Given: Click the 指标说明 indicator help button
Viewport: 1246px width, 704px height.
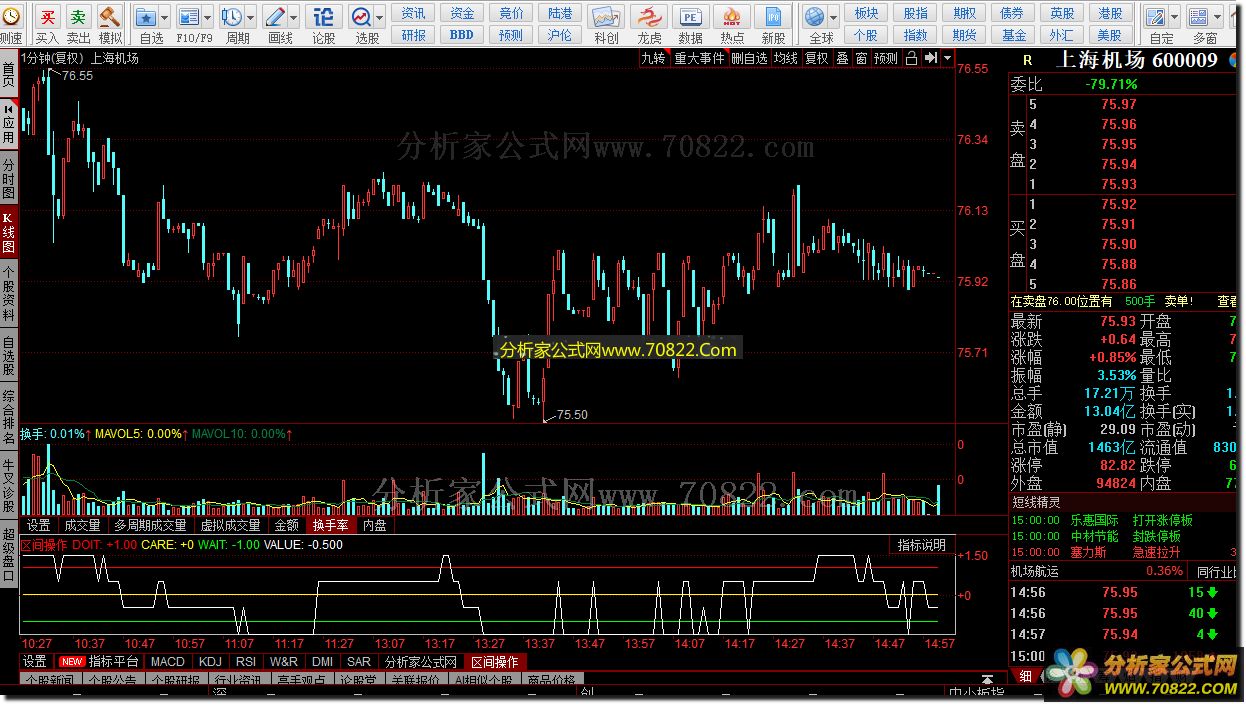Looking at the screenshot, I should point(921,545).
